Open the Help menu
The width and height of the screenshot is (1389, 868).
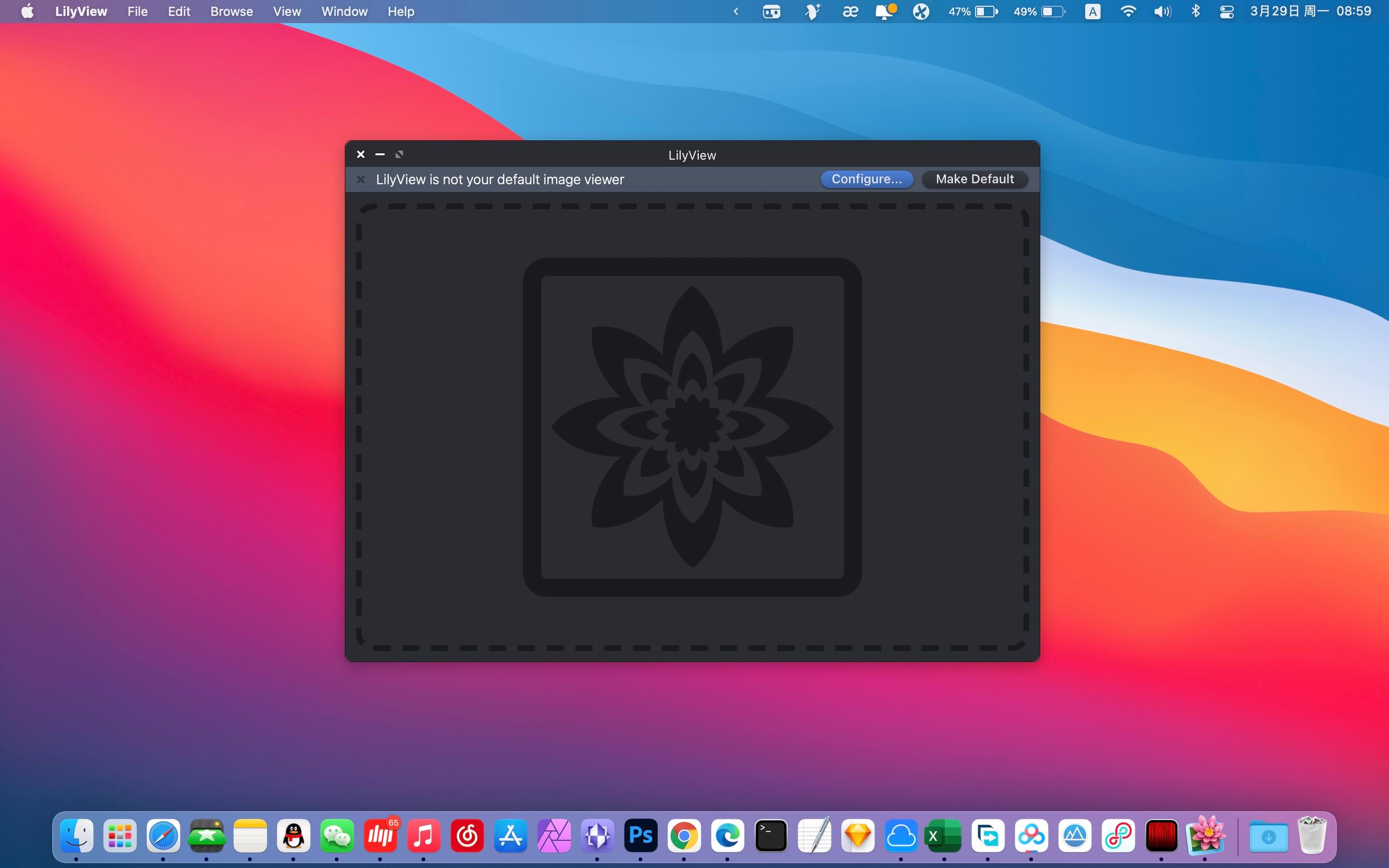pyautogui.click(x=401, y=12)
